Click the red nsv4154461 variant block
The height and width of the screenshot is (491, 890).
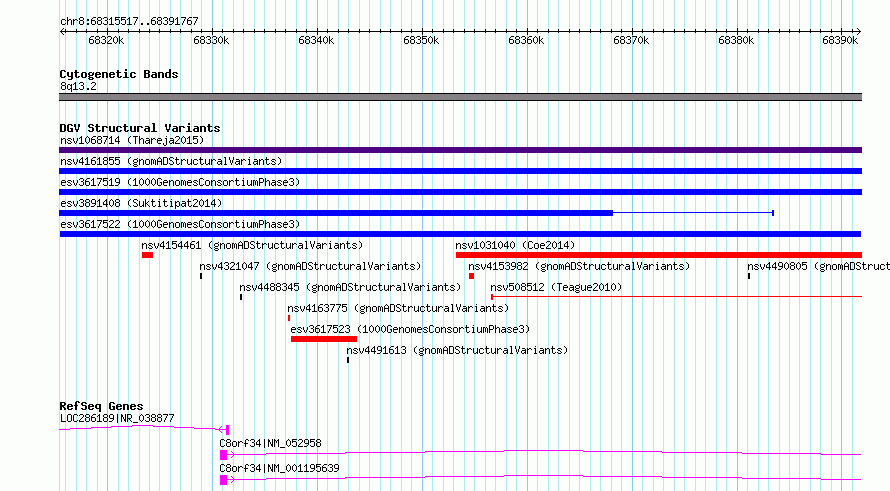(148, 255)
